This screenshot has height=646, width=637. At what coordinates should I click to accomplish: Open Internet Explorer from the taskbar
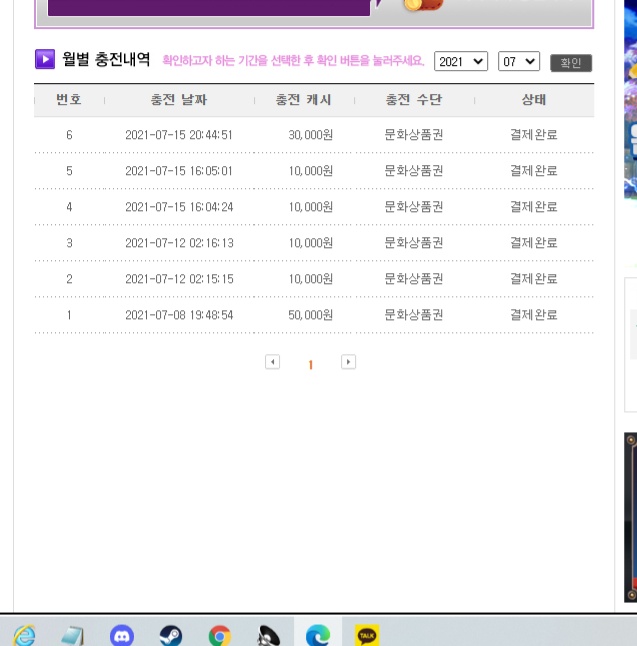pos(24,635)
